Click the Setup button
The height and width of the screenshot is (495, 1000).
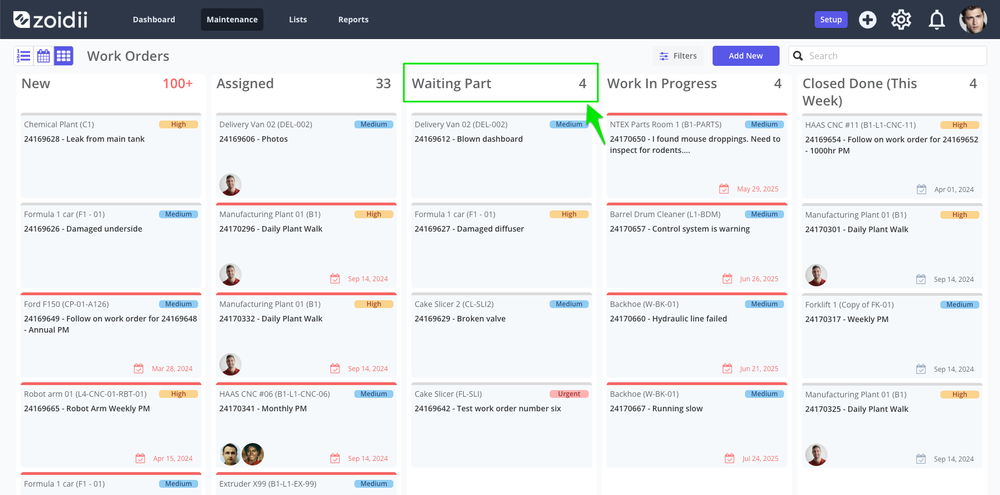831,20
